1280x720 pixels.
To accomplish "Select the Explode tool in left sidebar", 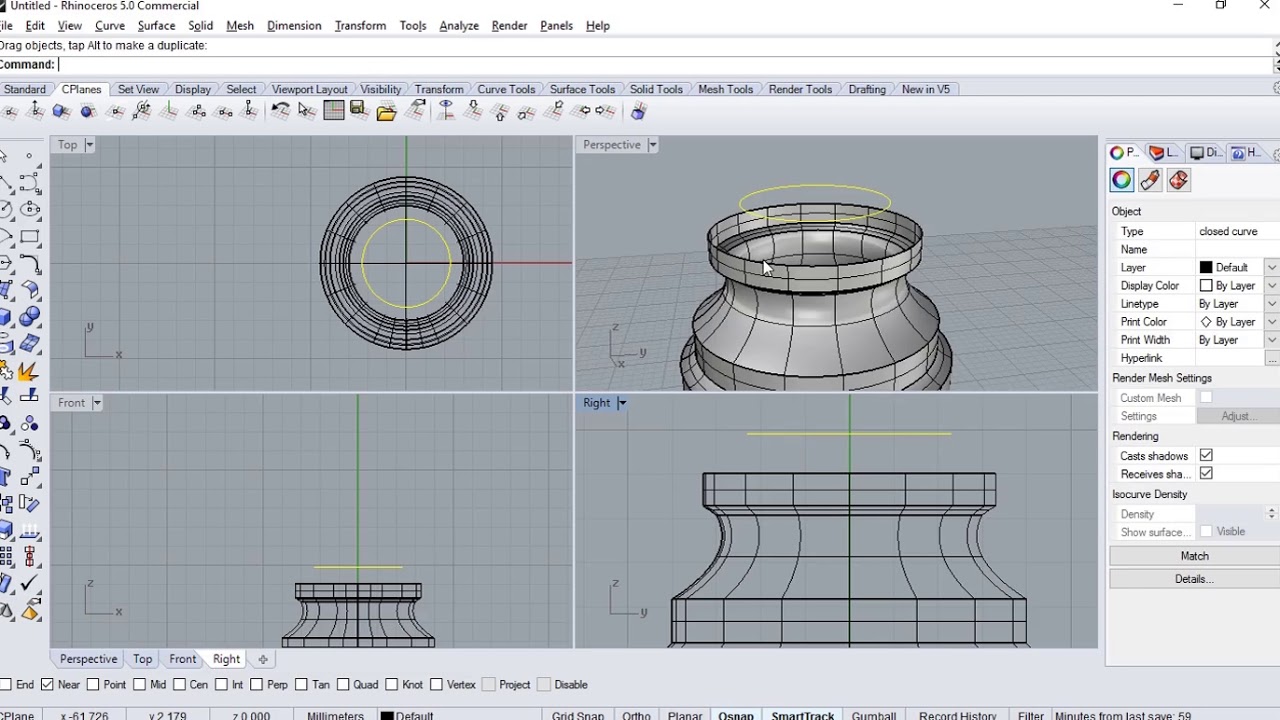I will (x=28, y=373).
